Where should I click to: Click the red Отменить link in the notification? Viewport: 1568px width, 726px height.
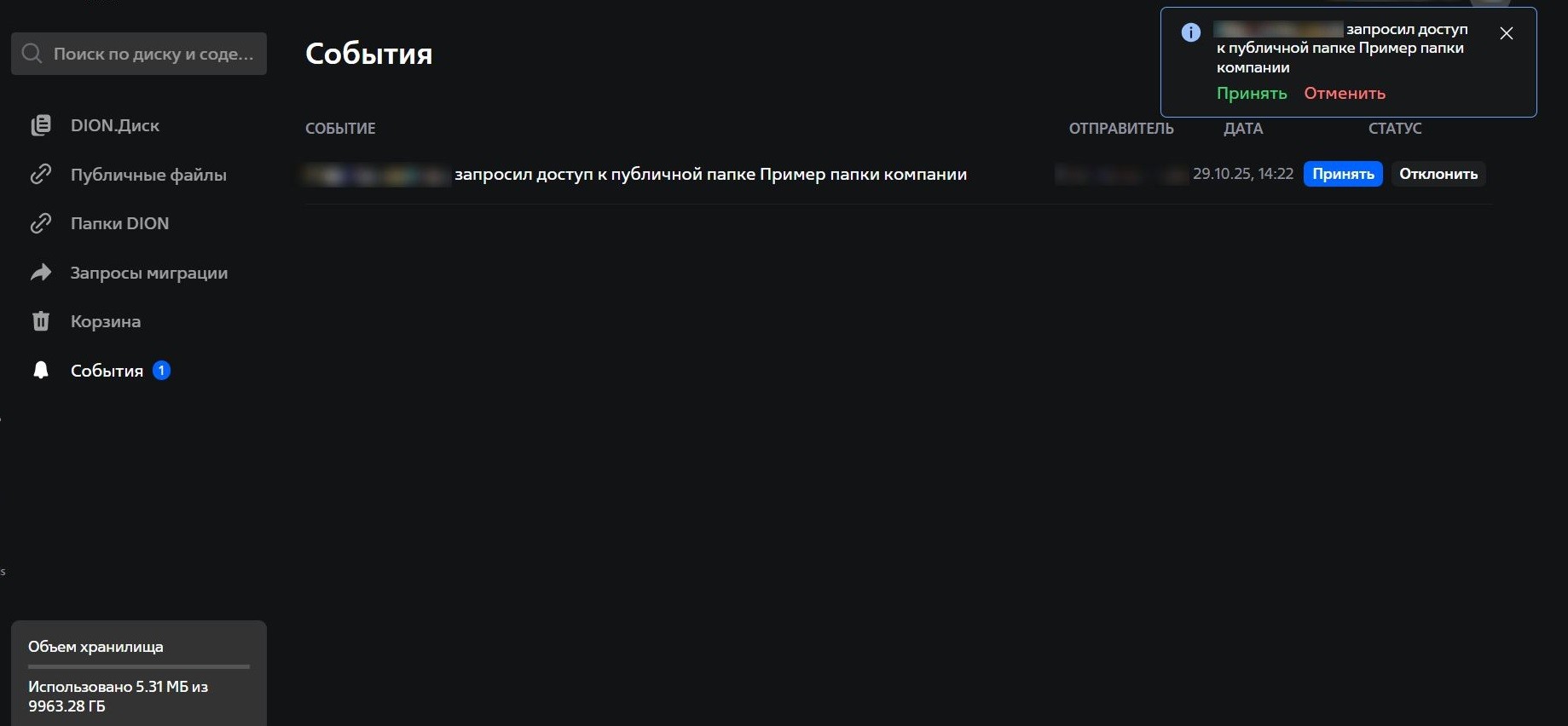point(1345,94)
